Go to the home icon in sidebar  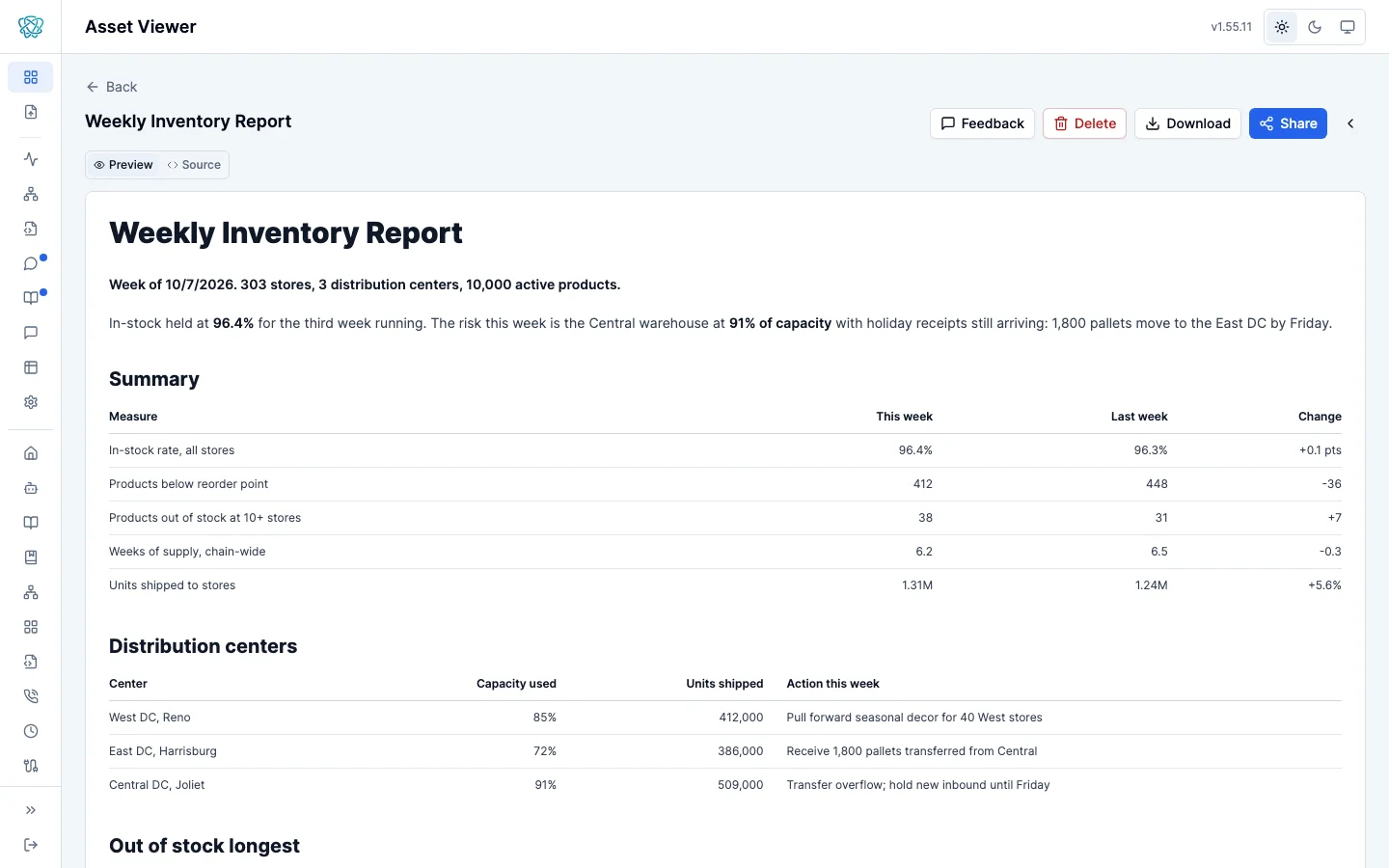[x=31, y=453]
